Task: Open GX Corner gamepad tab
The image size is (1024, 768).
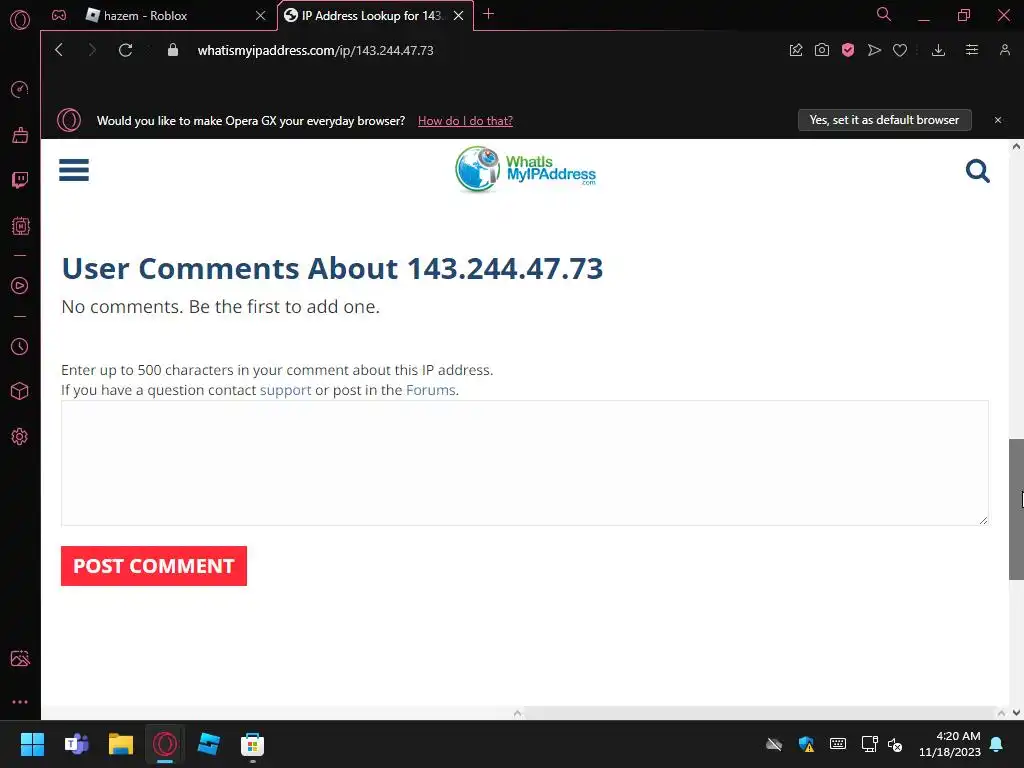Action: [x=59, y=15]
